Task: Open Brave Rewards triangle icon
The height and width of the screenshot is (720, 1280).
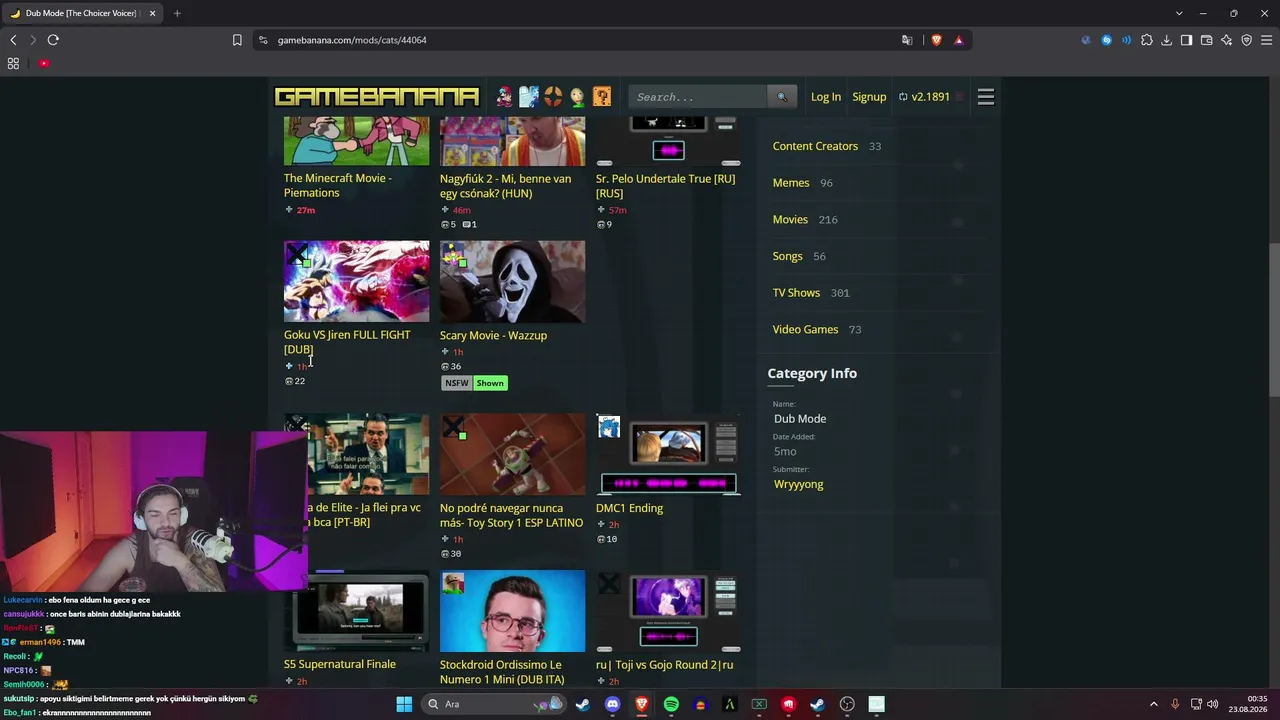Action: pyautogui.click(x=958, y=40)
